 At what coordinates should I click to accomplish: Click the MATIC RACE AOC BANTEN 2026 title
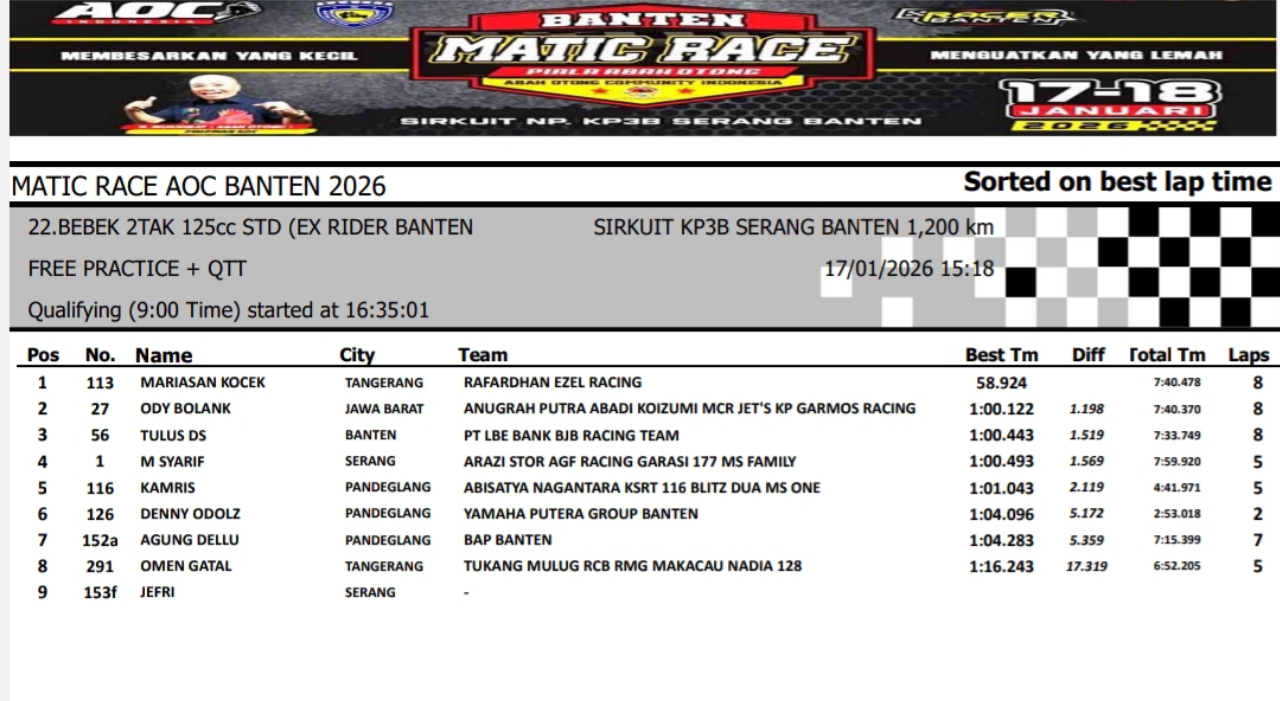coord(198,186)
